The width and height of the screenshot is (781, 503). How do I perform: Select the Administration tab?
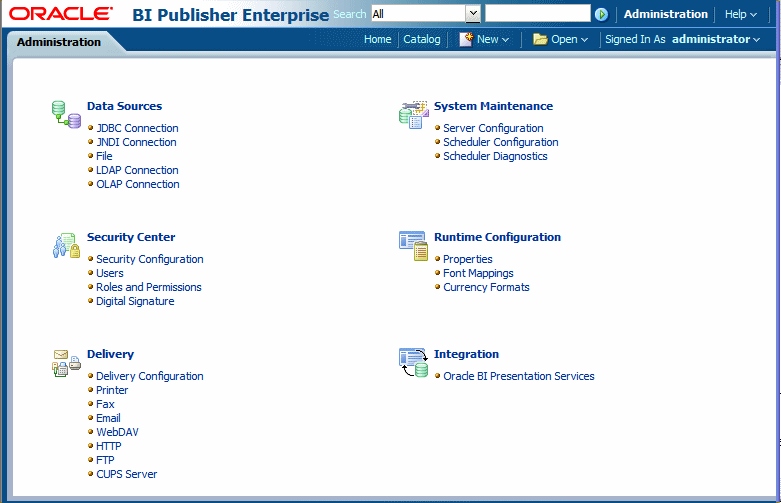click(x=59, y=42)
